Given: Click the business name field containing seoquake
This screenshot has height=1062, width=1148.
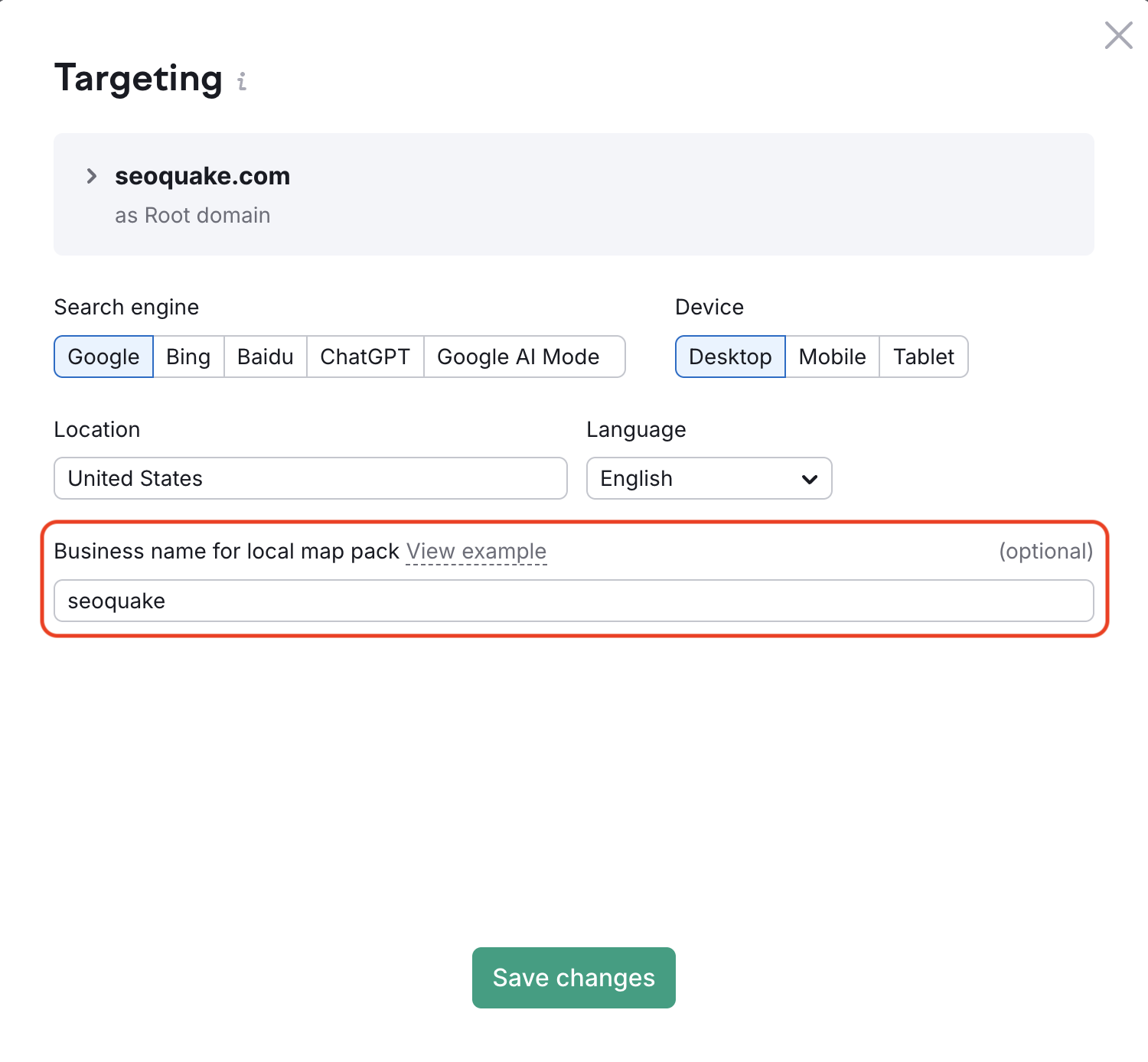Looking at the screenshot, I should point(573,601).
